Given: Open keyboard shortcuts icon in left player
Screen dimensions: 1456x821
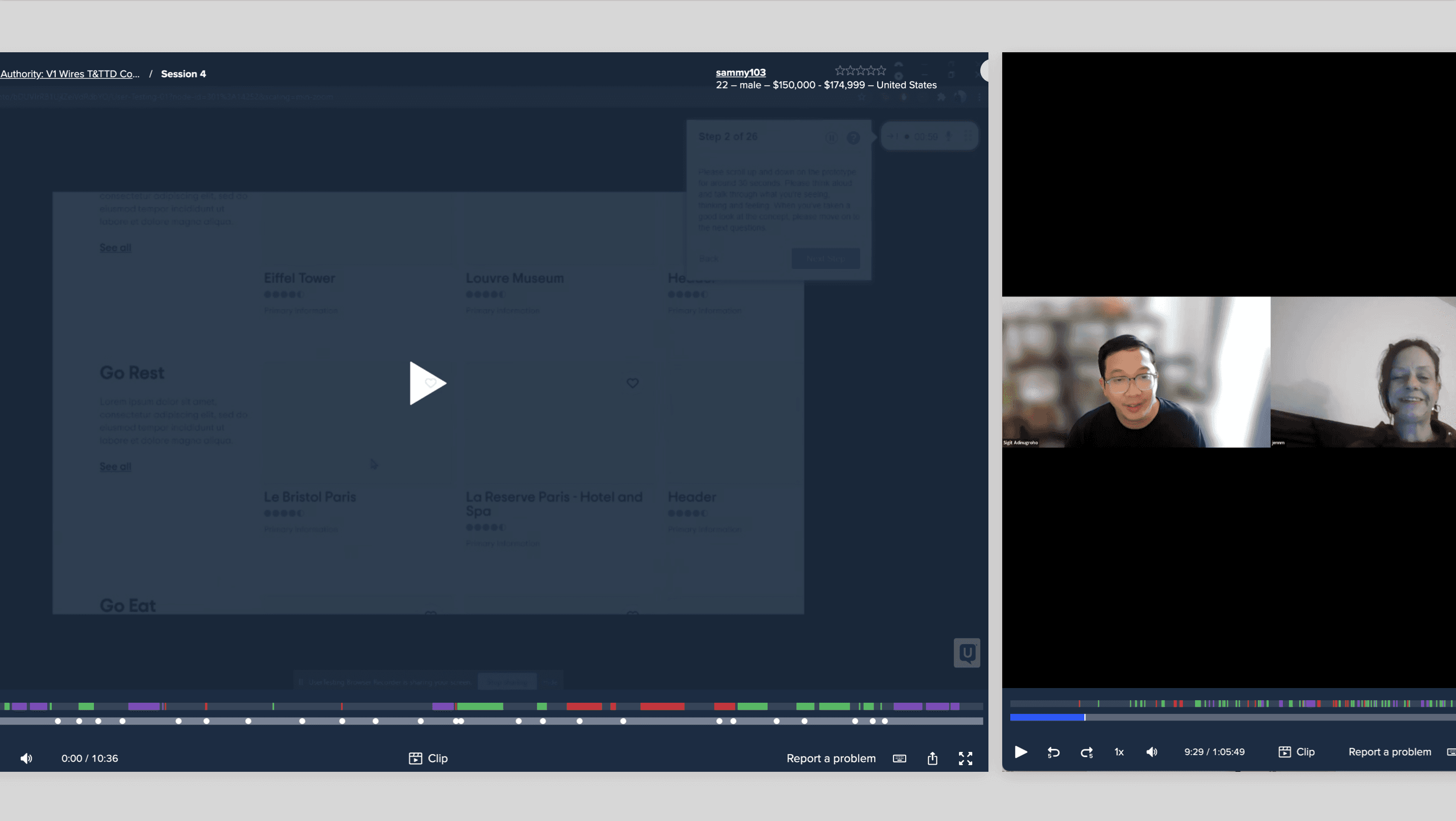Looking at the screenshot, I should [899, 758].
